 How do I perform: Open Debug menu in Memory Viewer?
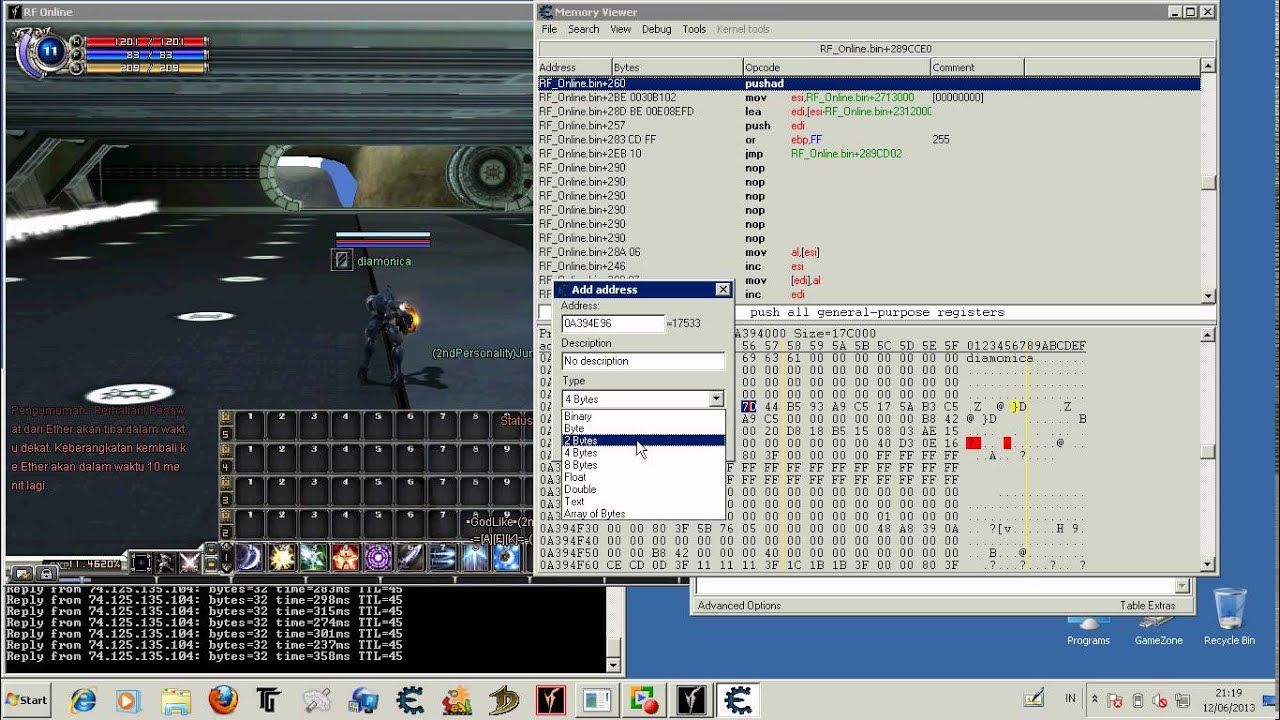[x=657, y=29]
